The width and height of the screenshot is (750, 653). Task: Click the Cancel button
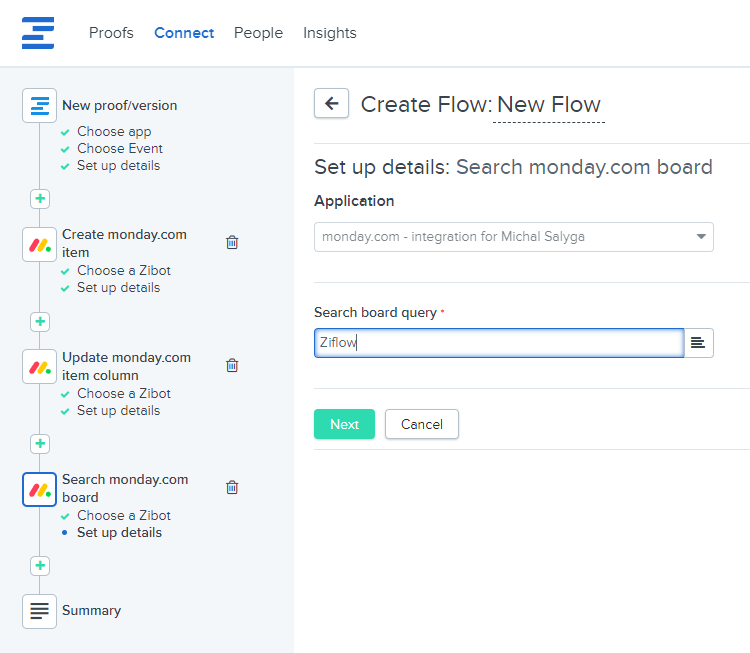[421, 424]
